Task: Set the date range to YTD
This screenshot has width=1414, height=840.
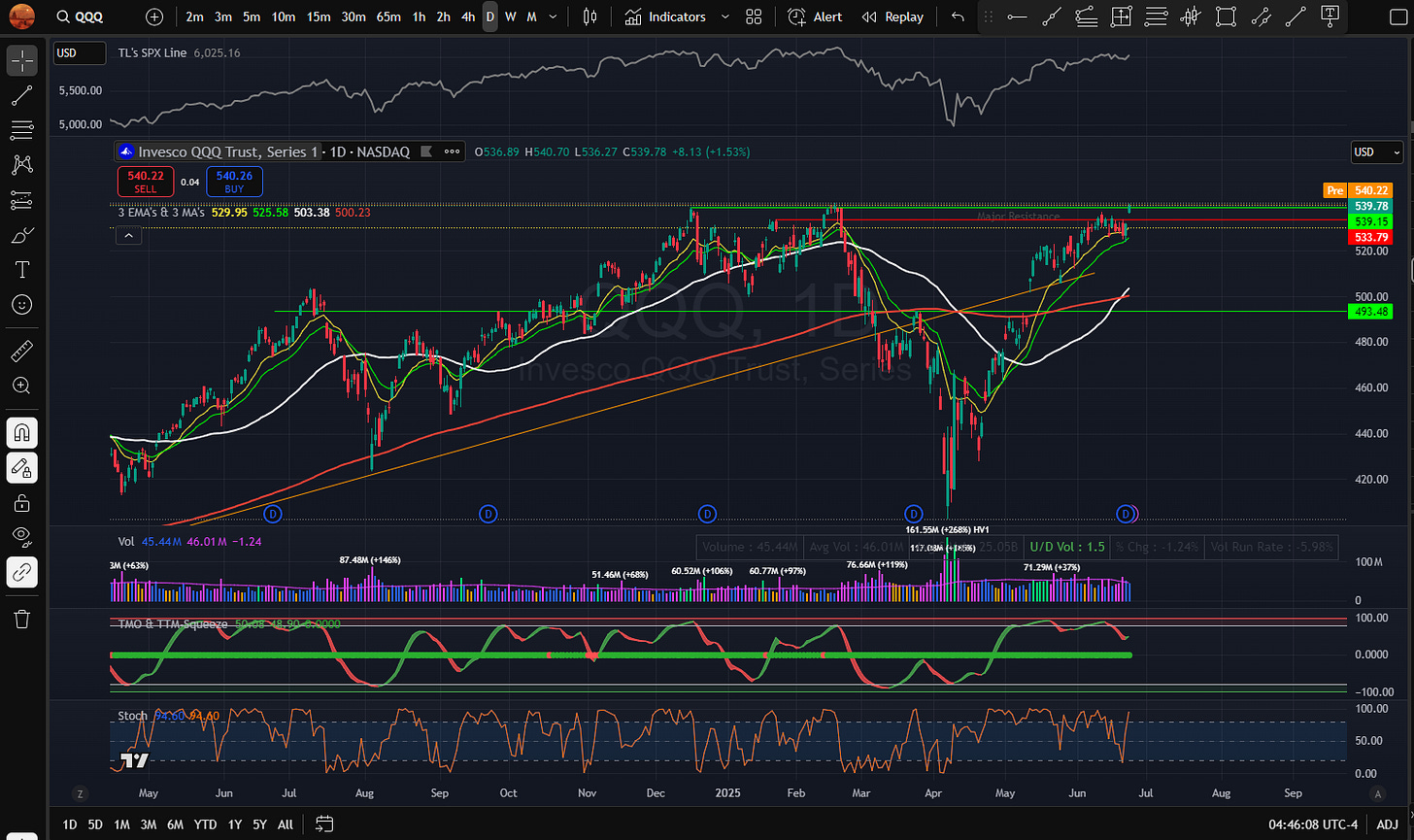Action: click(205, 824)
